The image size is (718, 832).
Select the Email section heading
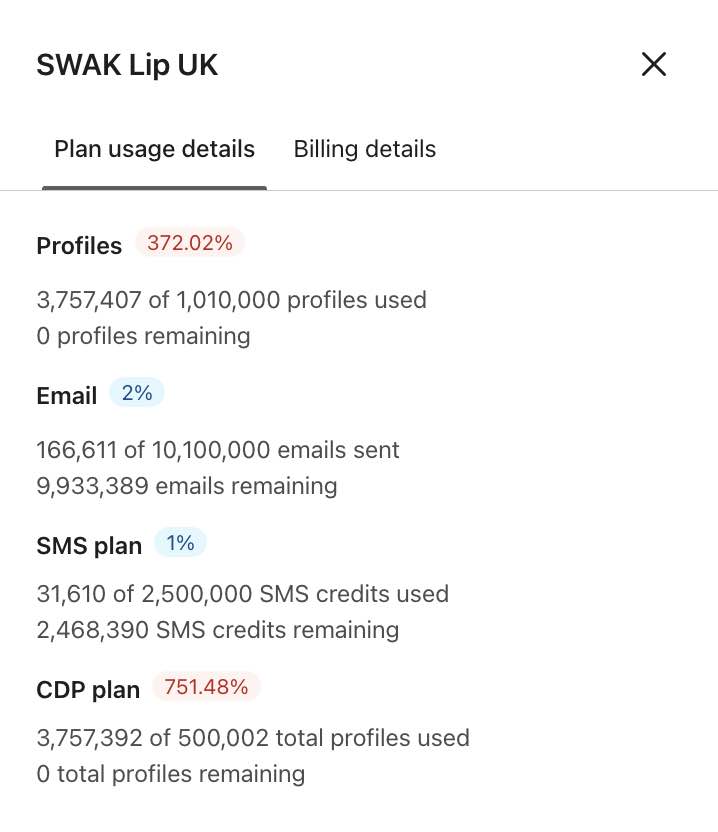pyautogui.click(x=66, y=396)
